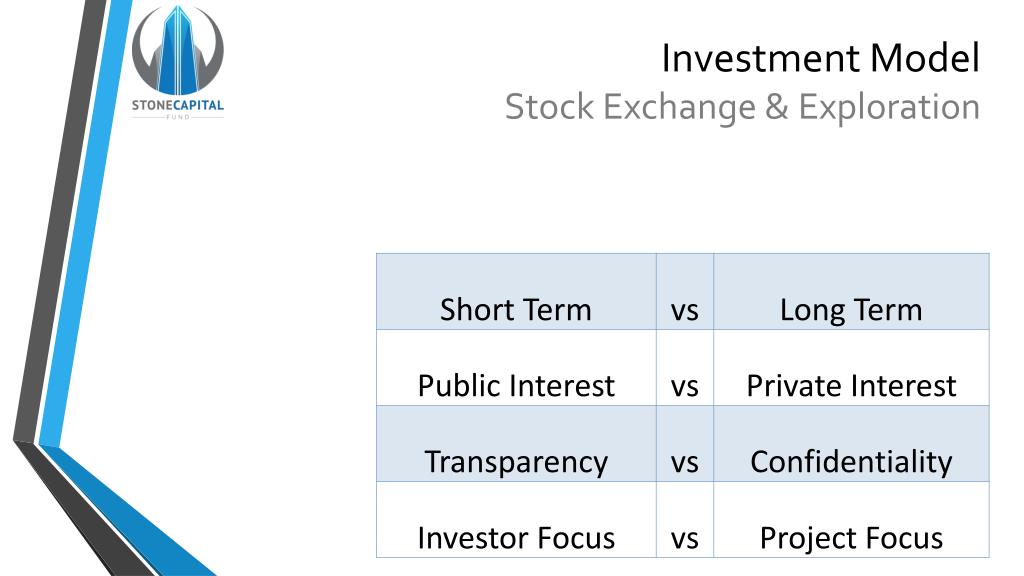Viewport: 1024px width, 576px height.
Task: Select the 'Investment Model' title
Action: [x=820, y=58]
